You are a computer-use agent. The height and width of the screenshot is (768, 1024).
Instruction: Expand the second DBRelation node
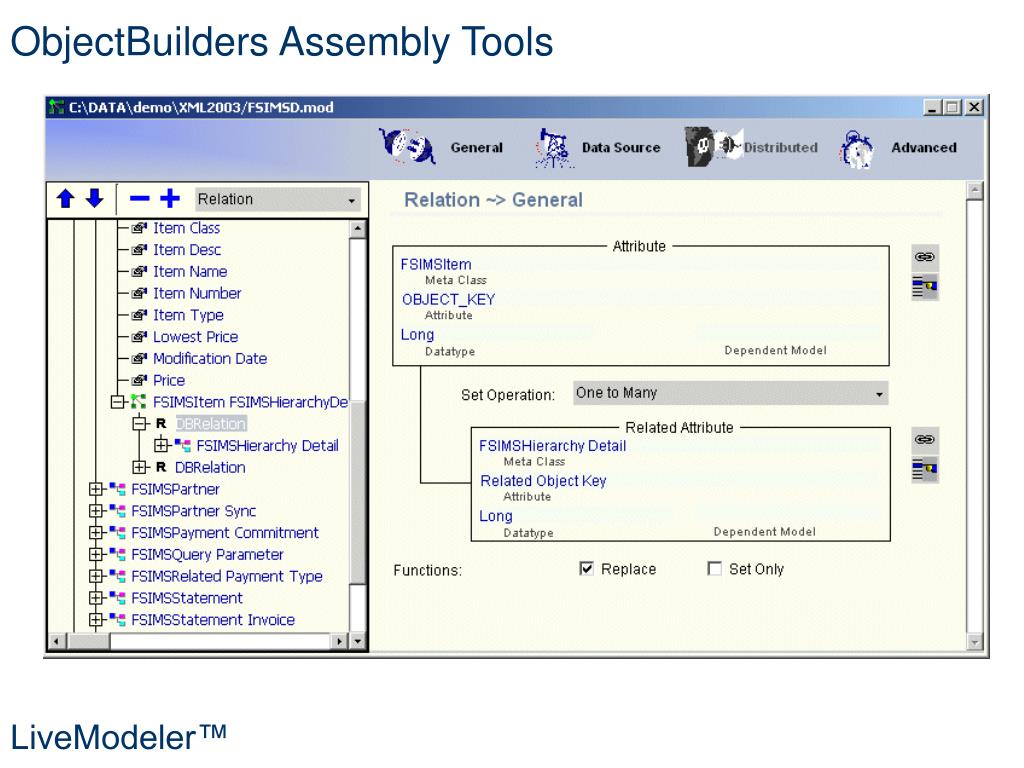pos(139,468)
